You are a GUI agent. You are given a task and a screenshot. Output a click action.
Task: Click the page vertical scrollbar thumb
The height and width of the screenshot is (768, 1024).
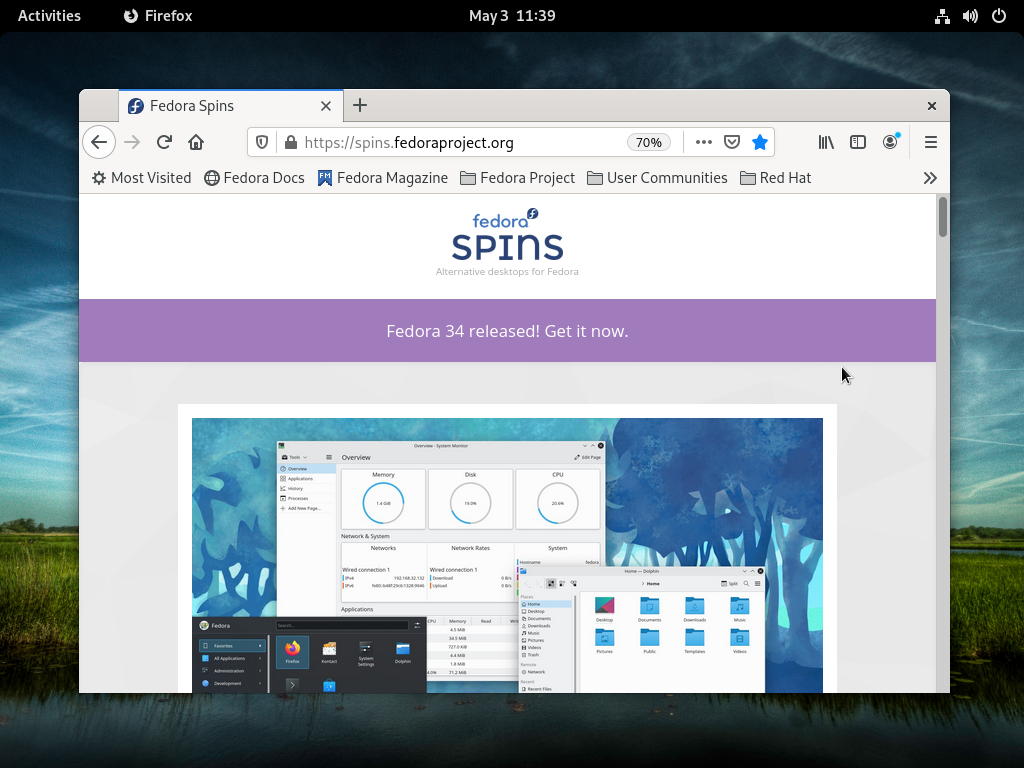942,217
